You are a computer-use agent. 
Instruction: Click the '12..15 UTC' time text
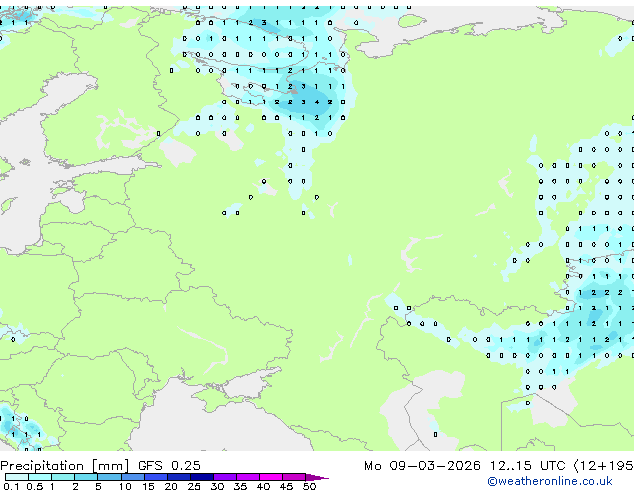[528, 466]
